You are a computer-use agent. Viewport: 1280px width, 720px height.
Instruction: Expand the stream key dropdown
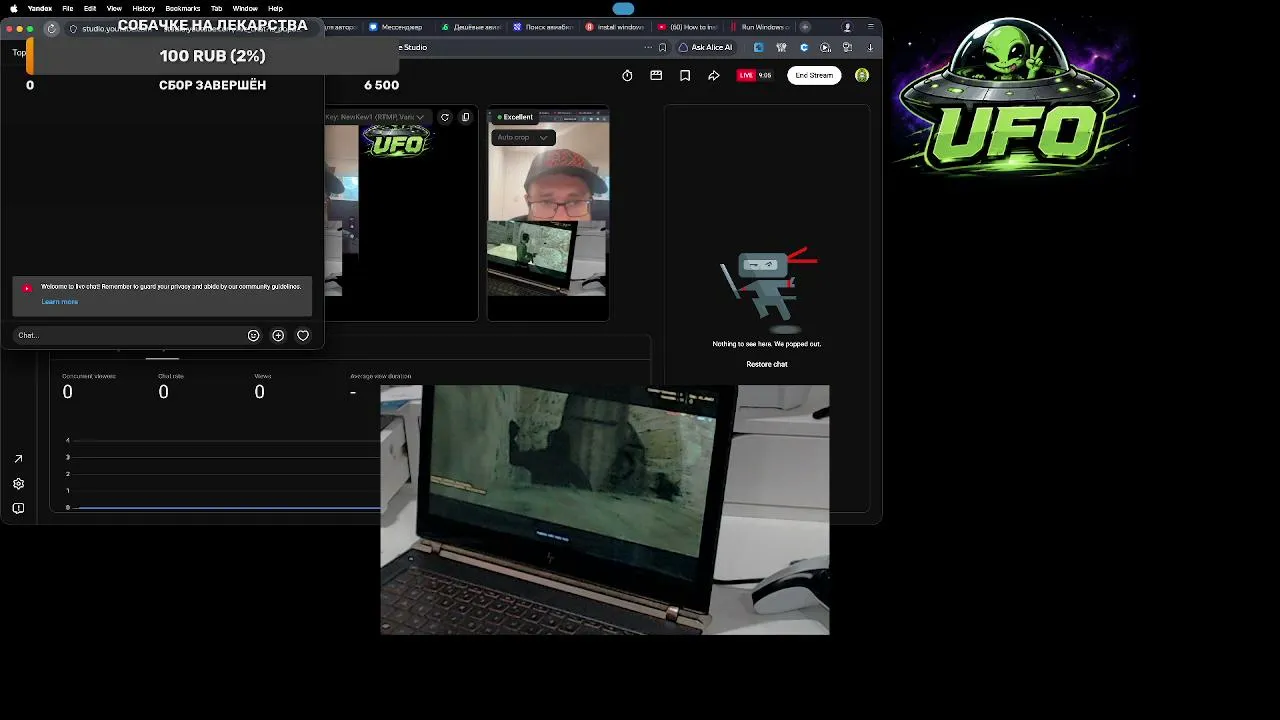point(420,117)
